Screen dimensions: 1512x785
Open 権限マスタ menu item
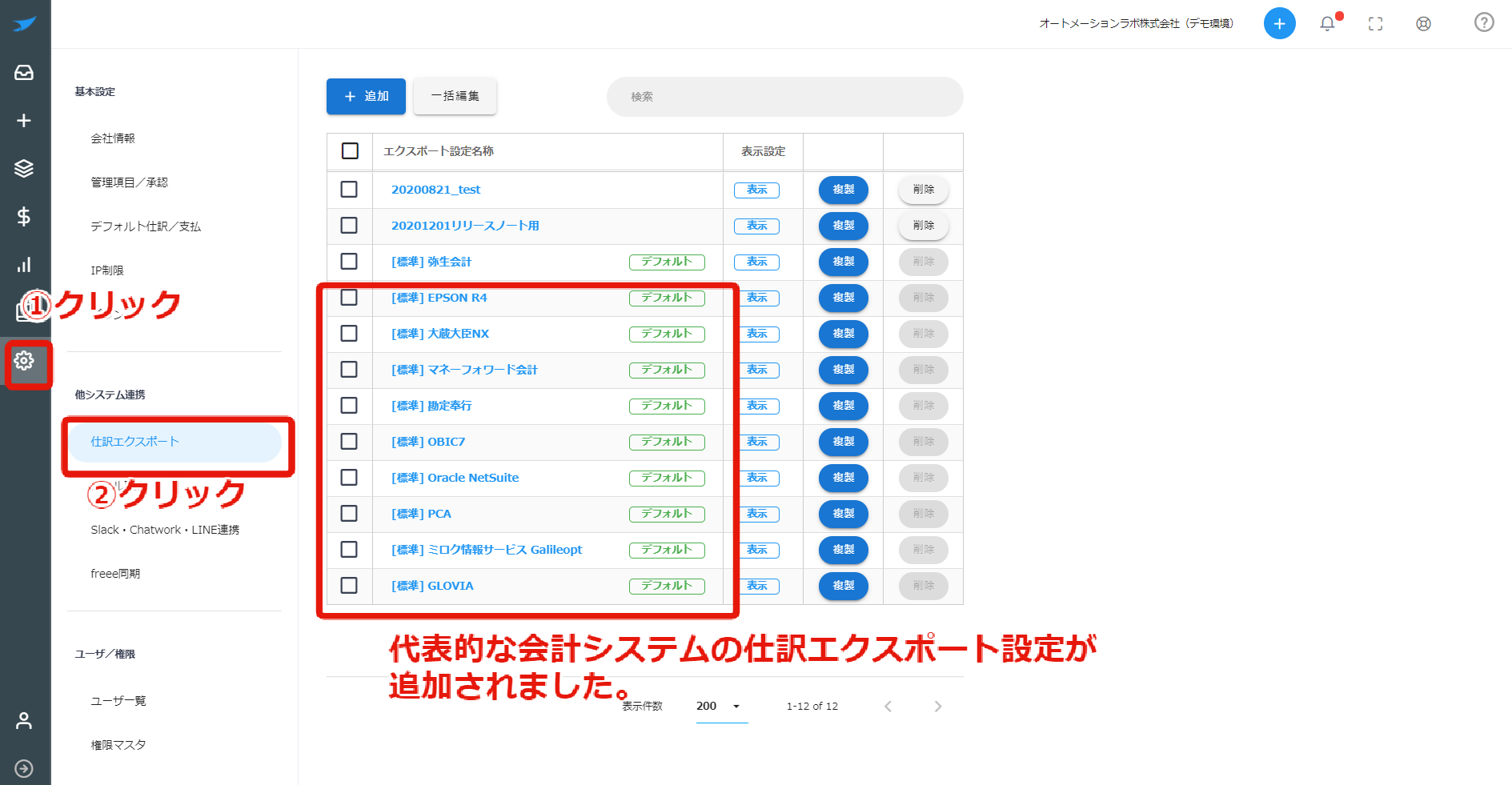(x=118, y=745)
